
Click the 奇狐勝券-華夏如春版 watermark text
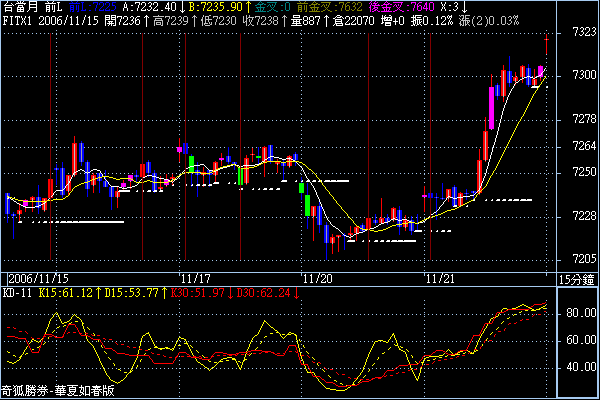point(57,392)
